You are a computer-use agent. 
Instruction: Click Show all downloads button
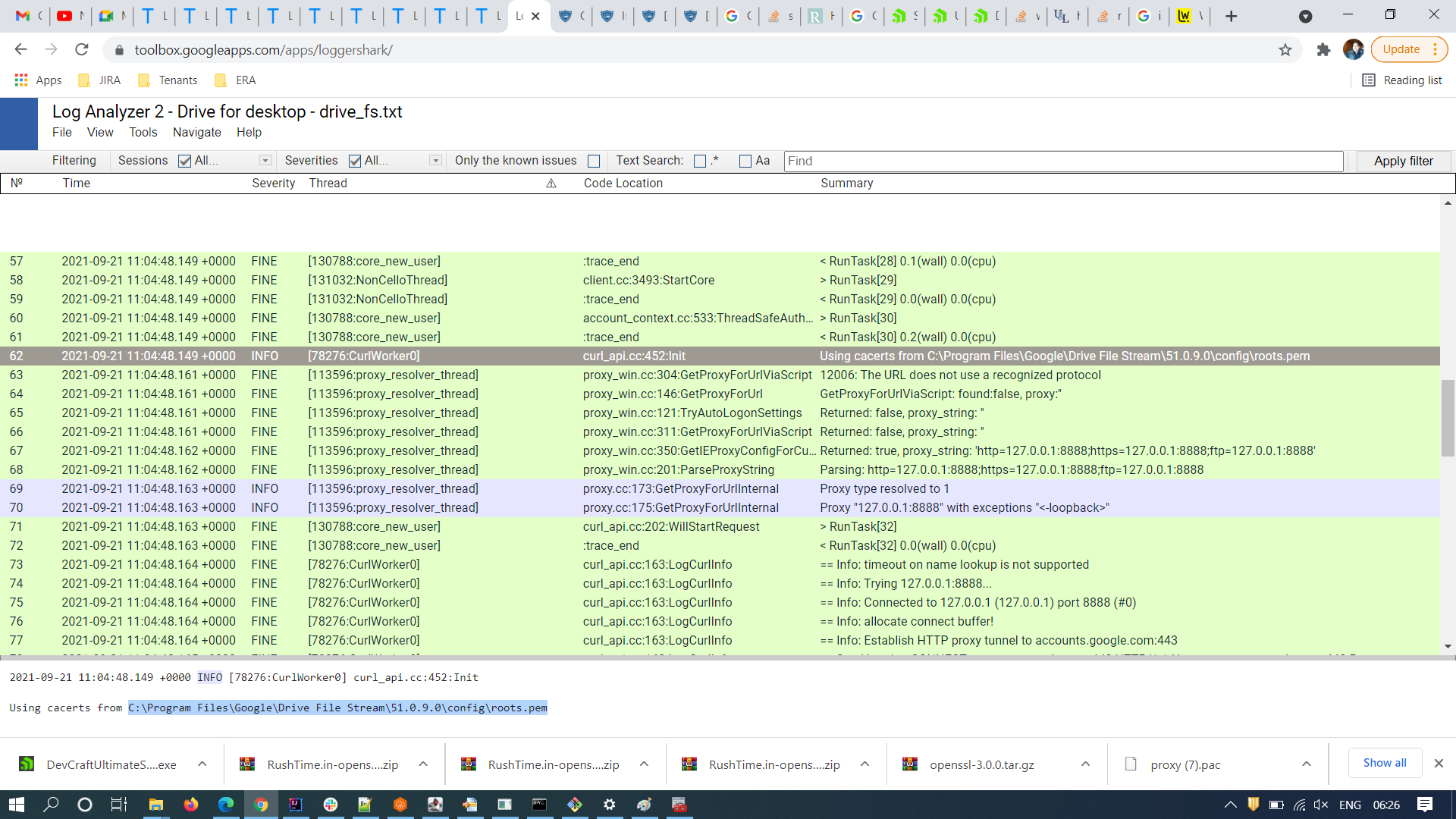[1384, 763]
